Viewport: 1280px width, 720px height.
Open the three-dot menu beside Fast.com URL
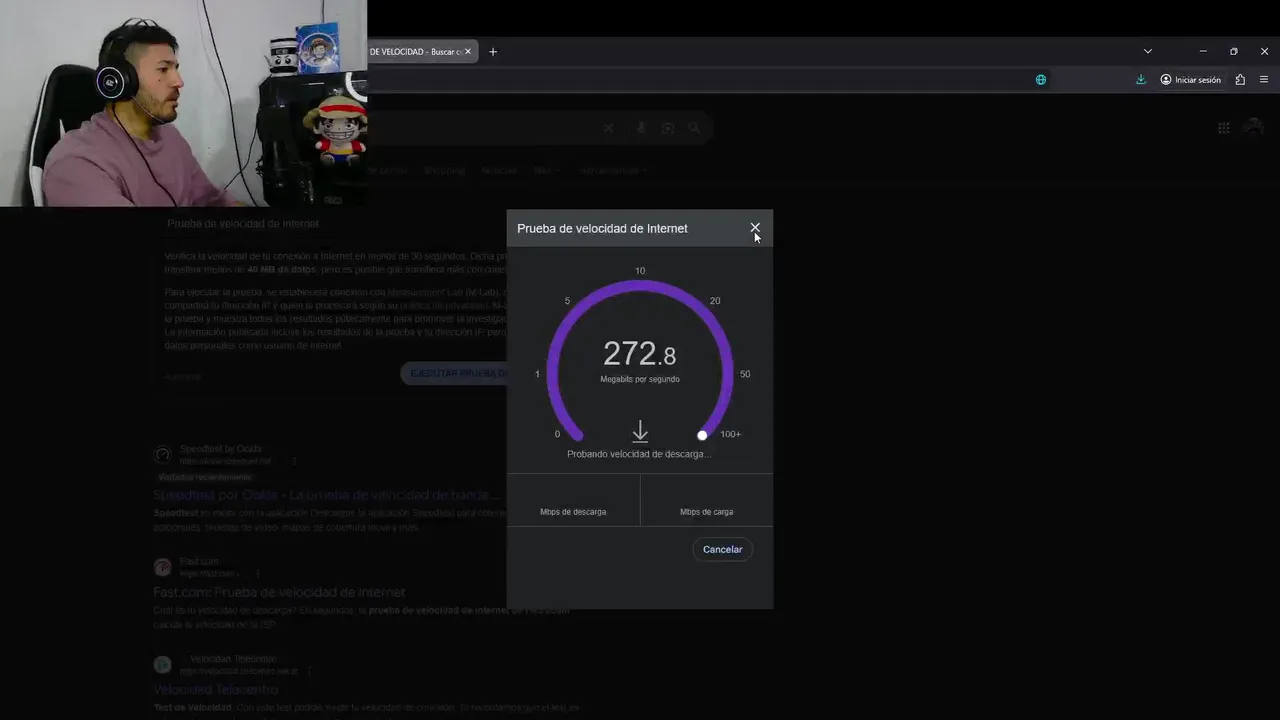pos(258,574)
